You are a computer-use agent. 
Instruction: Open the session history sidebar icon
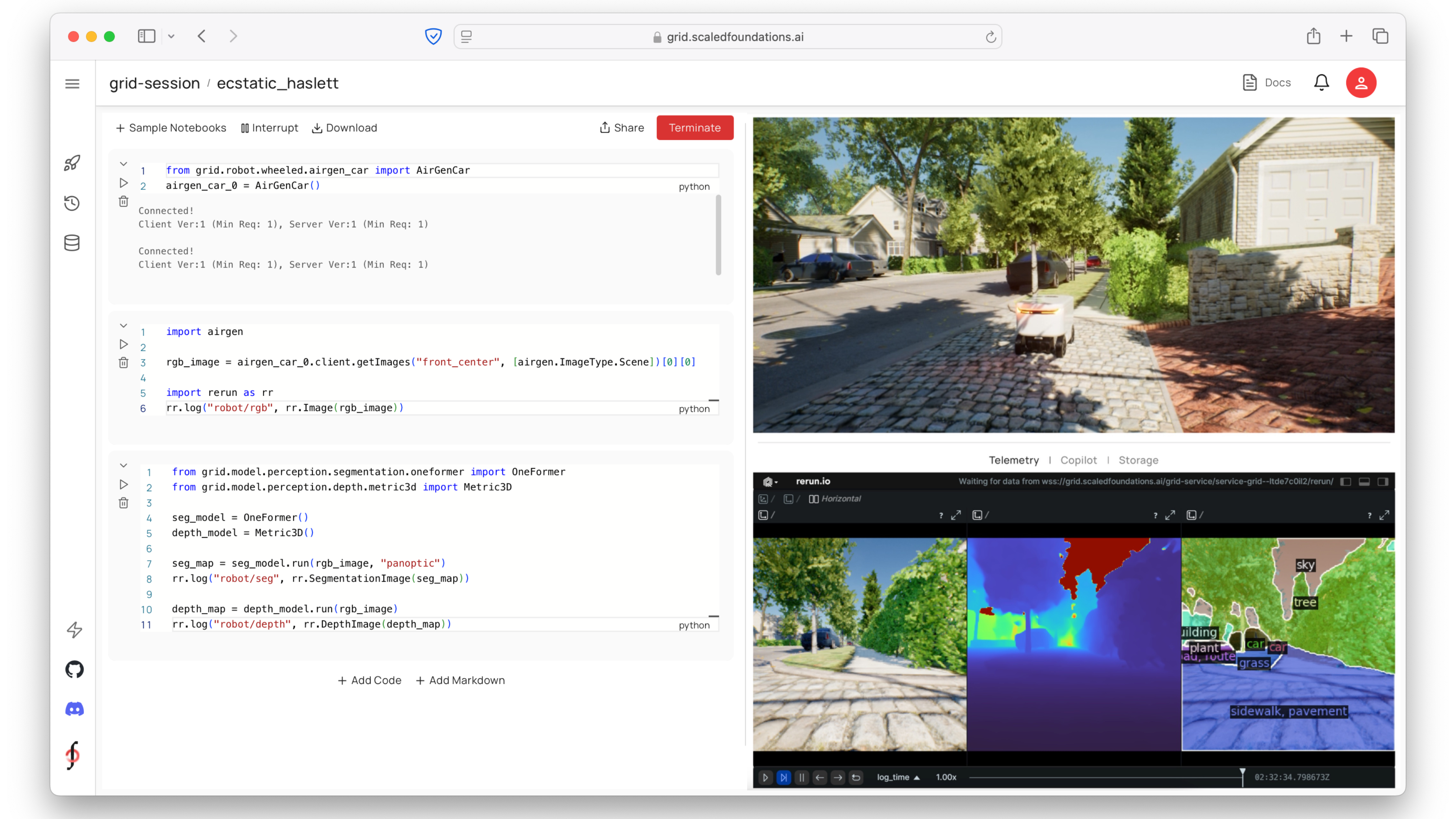tap(73, 203)
